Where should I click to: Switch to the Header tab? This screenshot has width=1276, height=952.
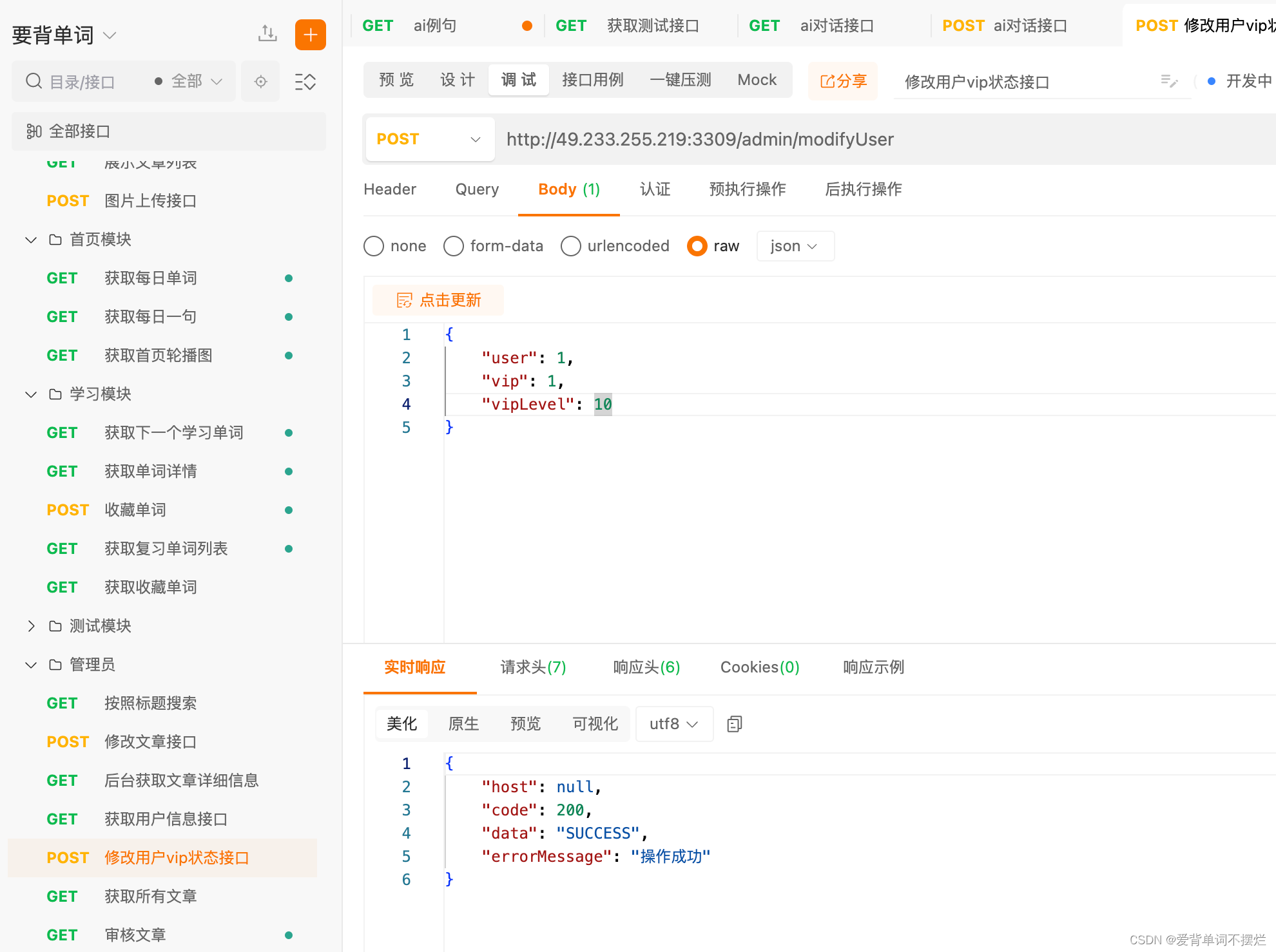click(390, 189)
